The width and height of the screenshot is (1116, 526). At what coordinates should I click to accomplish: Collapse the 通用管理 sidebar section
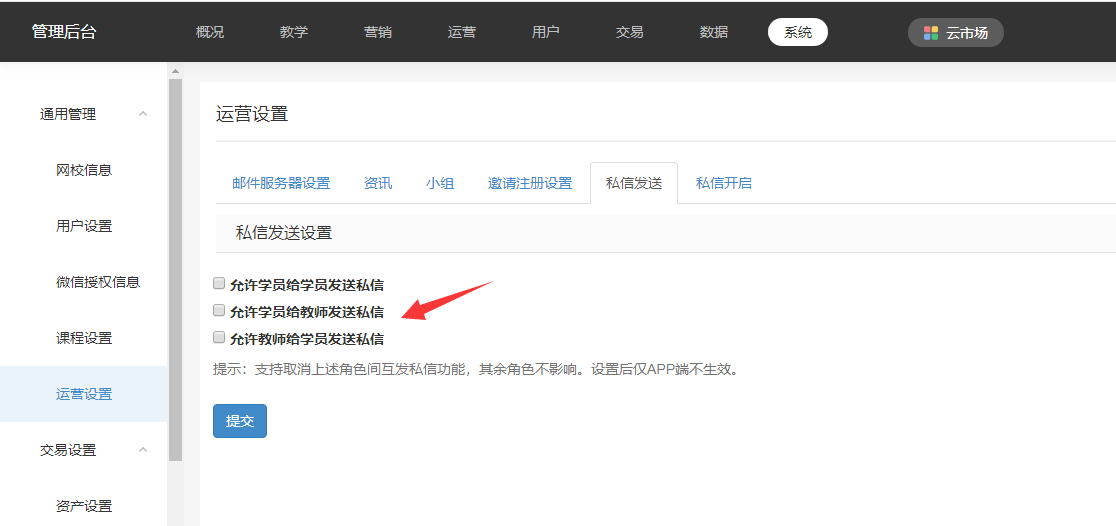coord(143,114)
